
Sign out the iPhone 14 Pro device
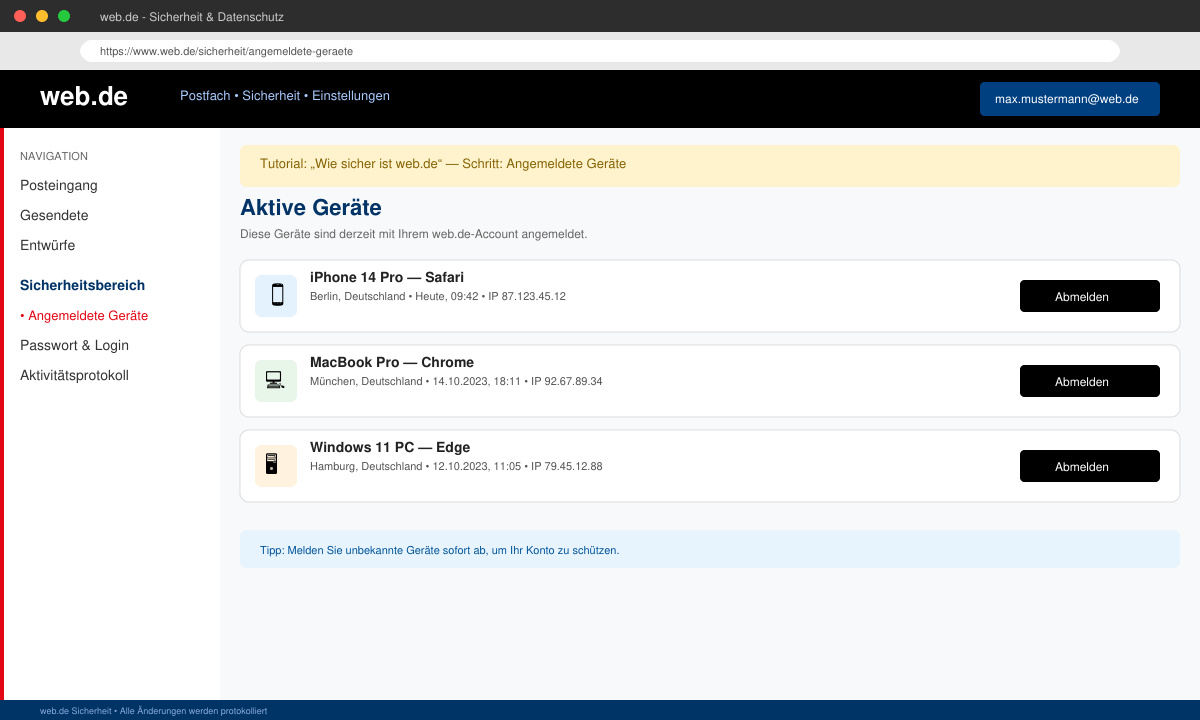(x=1090, y=296)
